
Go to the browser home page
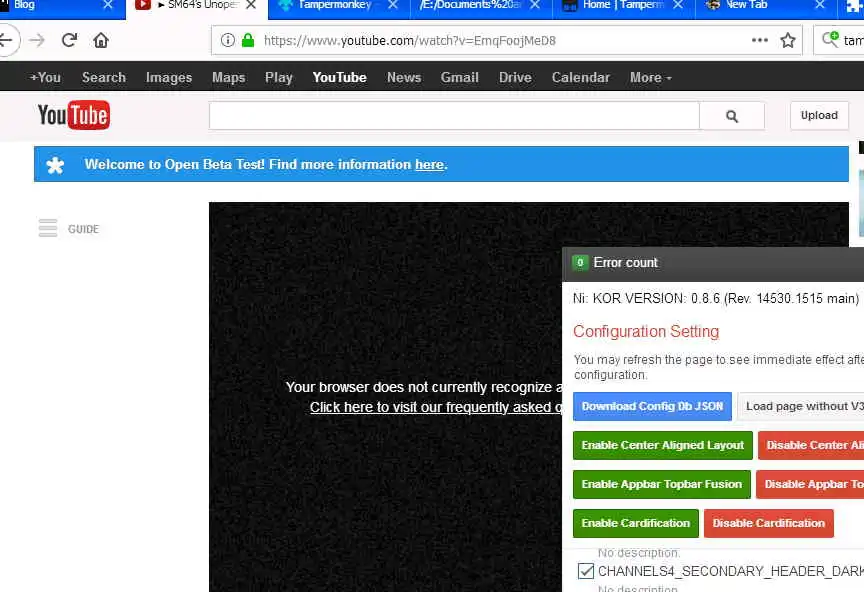click(x=101, y=40)
